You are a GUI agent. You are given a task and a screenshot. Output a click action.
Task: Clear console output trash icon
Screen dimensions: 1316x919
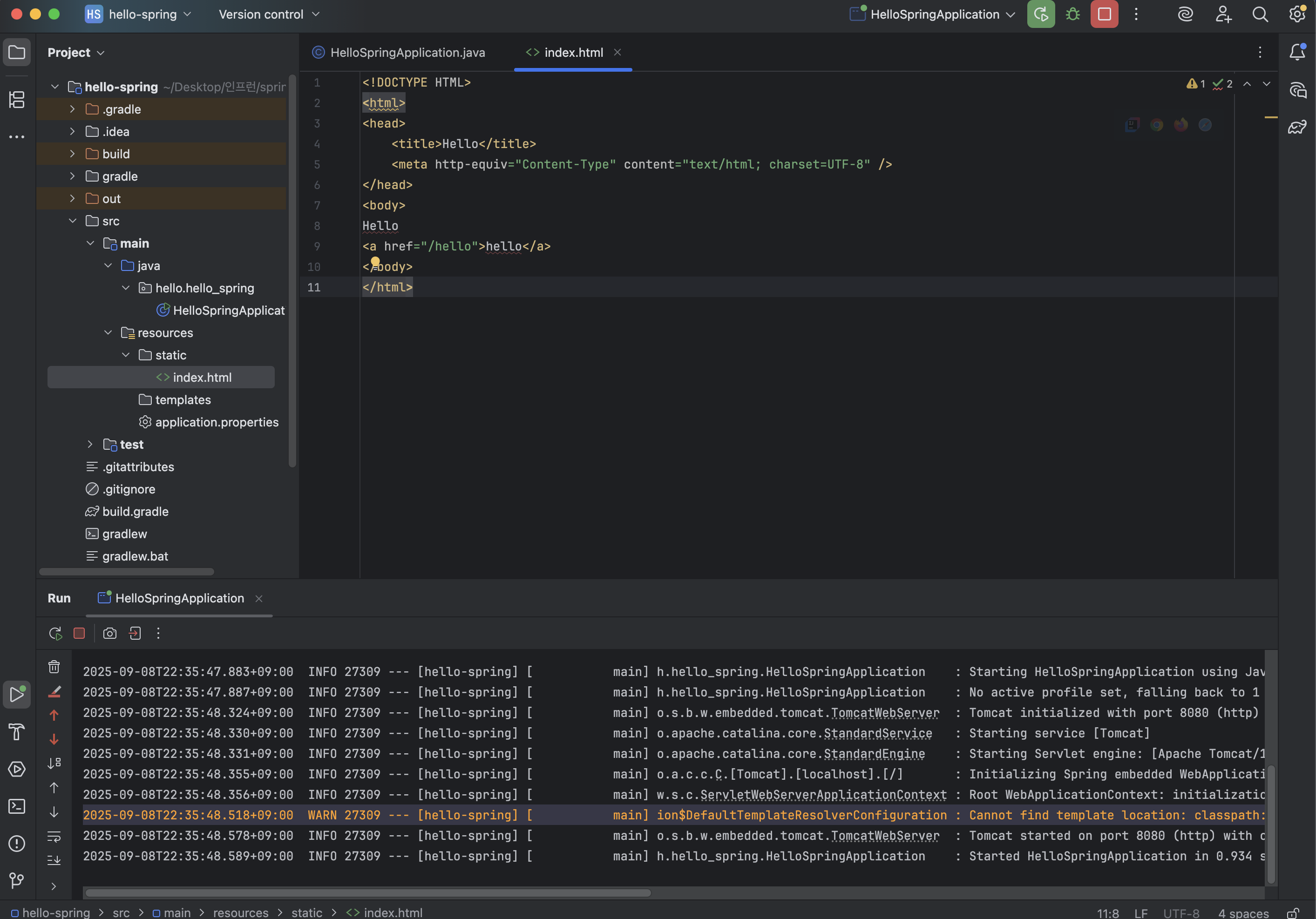(54, 667)
